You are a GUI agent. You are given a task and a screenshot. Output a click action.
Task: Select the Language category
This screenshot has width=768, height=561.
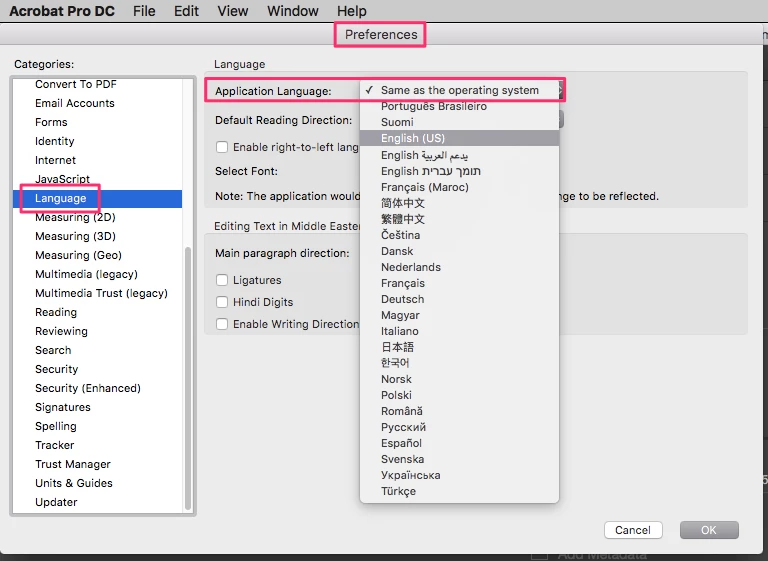pyautogui.click(x=97, y=198)
